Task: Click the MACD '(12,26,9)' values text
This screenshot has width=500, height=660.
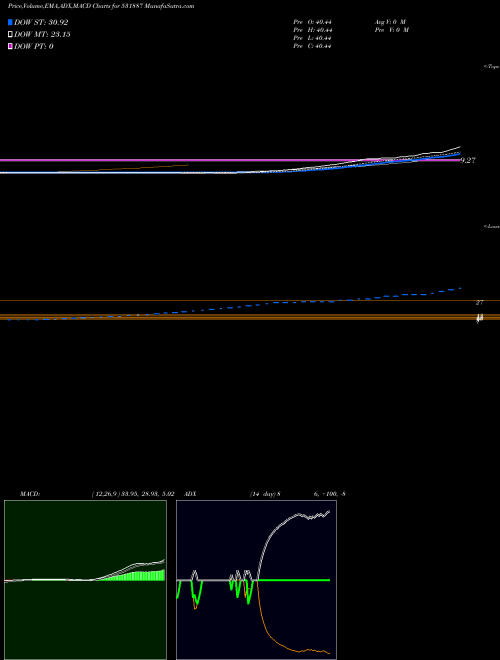Action: [133, 494]
